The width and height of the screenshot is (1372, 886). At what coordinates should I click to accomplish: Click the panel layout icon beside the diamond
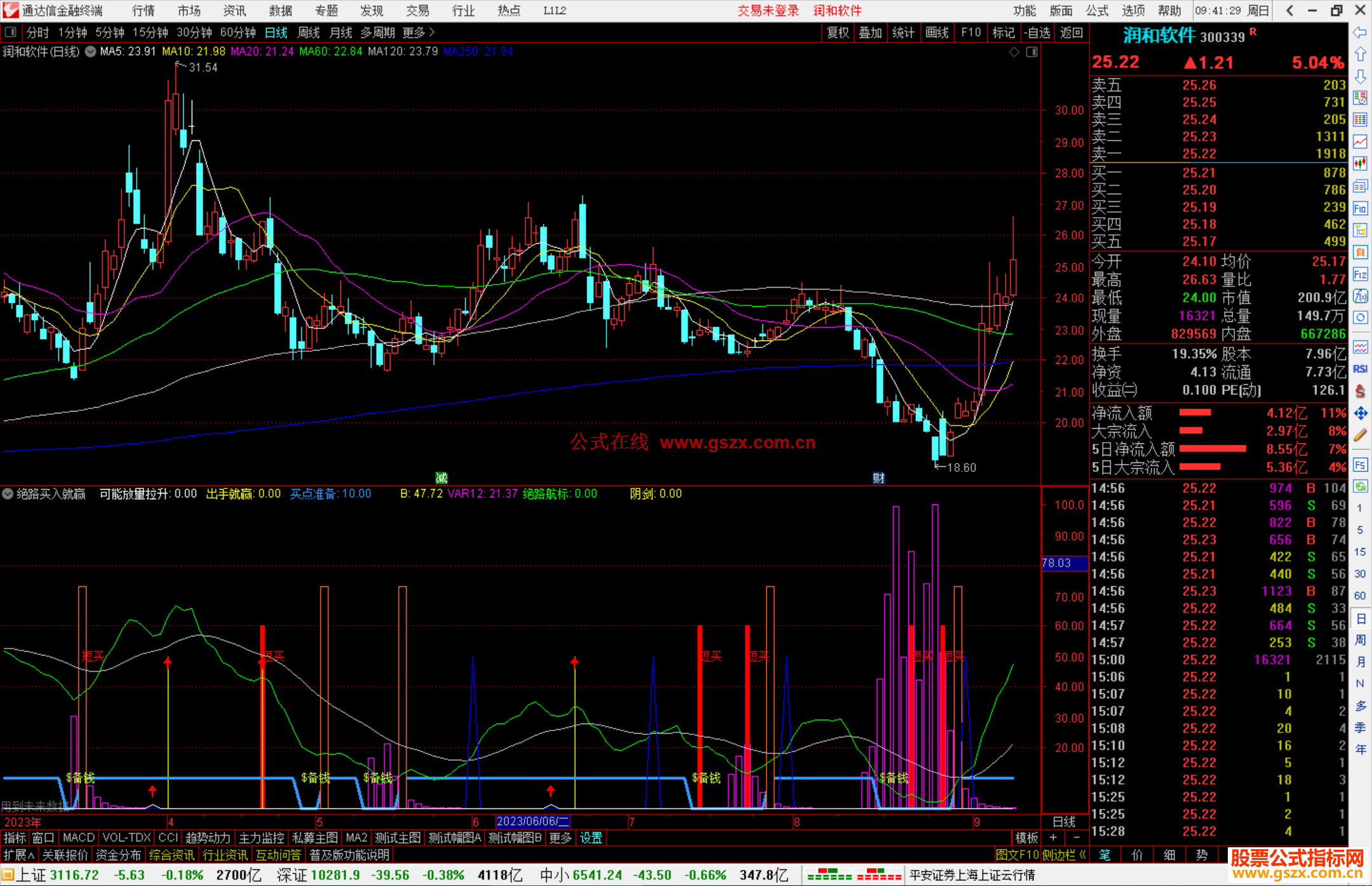coord(1032,52)
